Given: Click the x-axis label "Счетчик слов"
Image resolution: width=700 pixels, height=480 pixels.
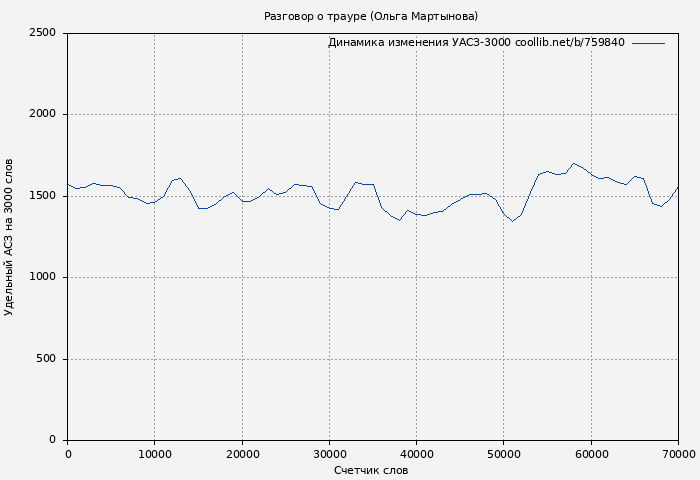Looking at the screenshot, I should [x=371, y=470].
